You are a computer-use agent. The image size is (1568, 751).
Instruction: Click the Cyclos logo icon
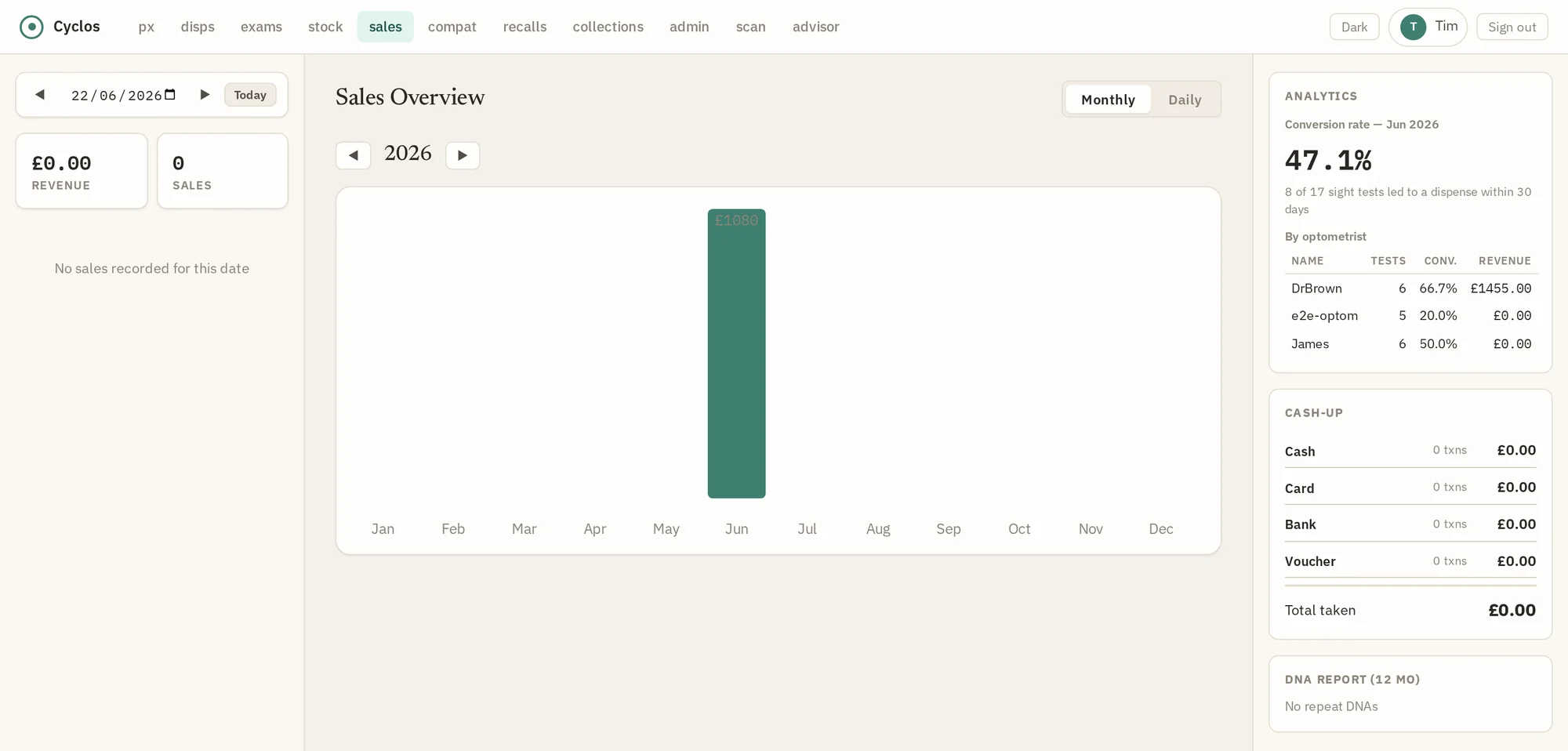coord(31,27)
